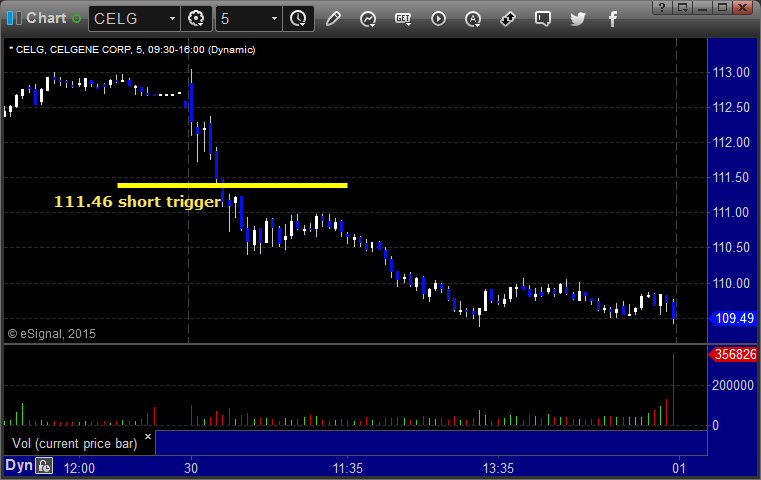Screen dimensions: 761x480
Task: Click the tall red final volume bar
Action: [673, 389]
